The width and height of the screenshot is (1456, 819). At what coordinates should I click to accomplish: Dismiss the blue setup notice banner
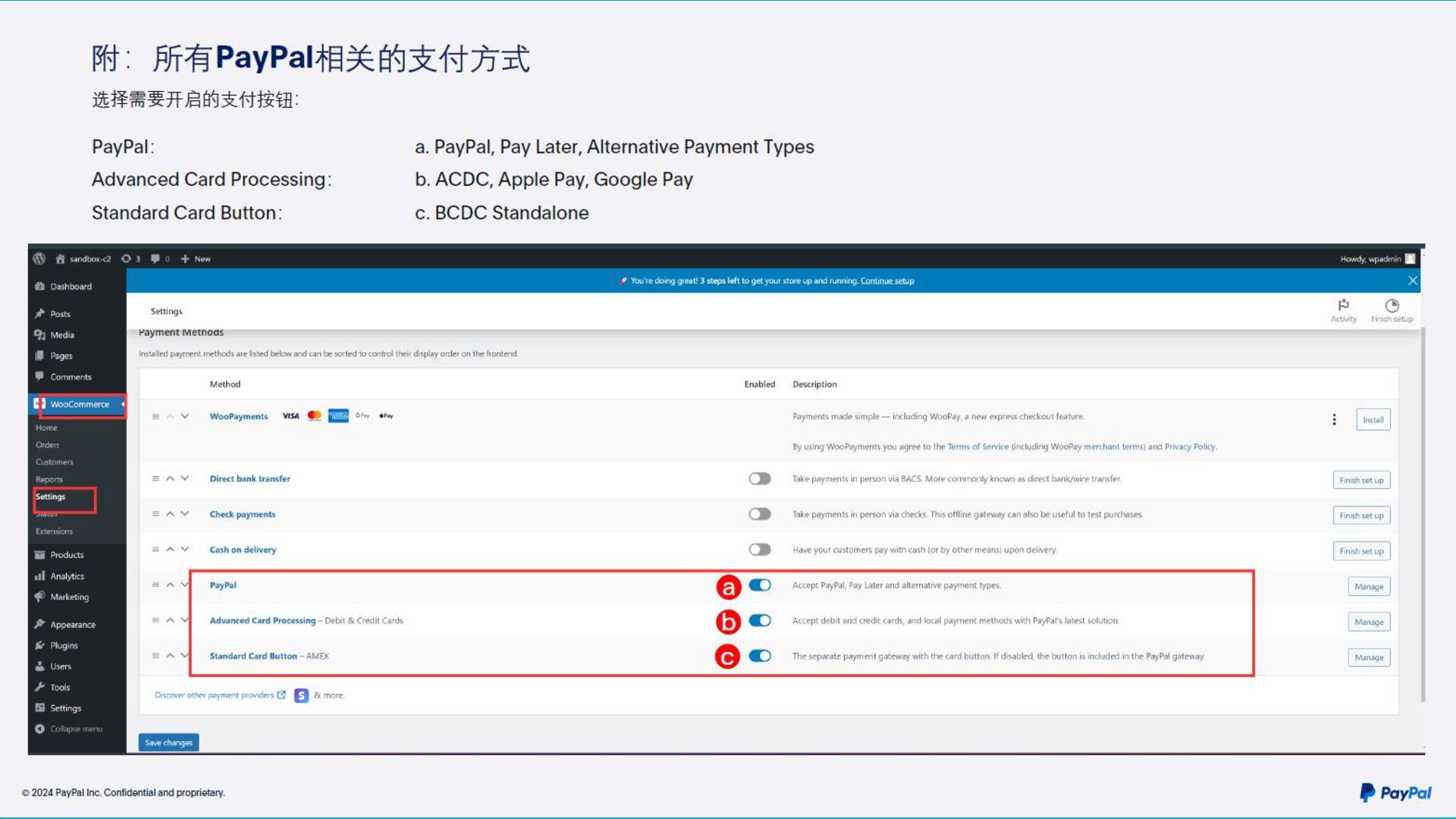coord(1413,281)
